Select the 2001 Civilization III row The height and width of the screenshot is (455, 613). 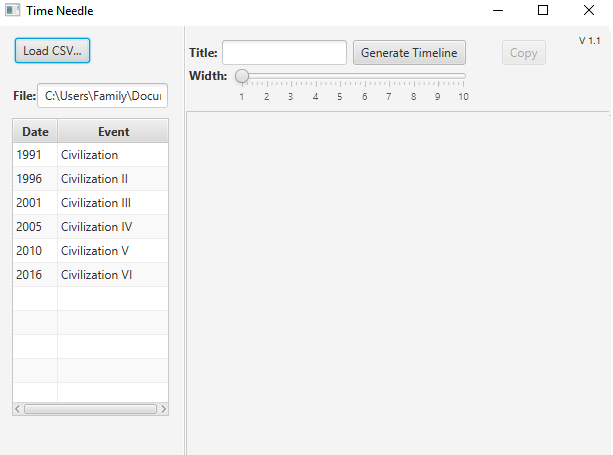click(x=90, y=203)
